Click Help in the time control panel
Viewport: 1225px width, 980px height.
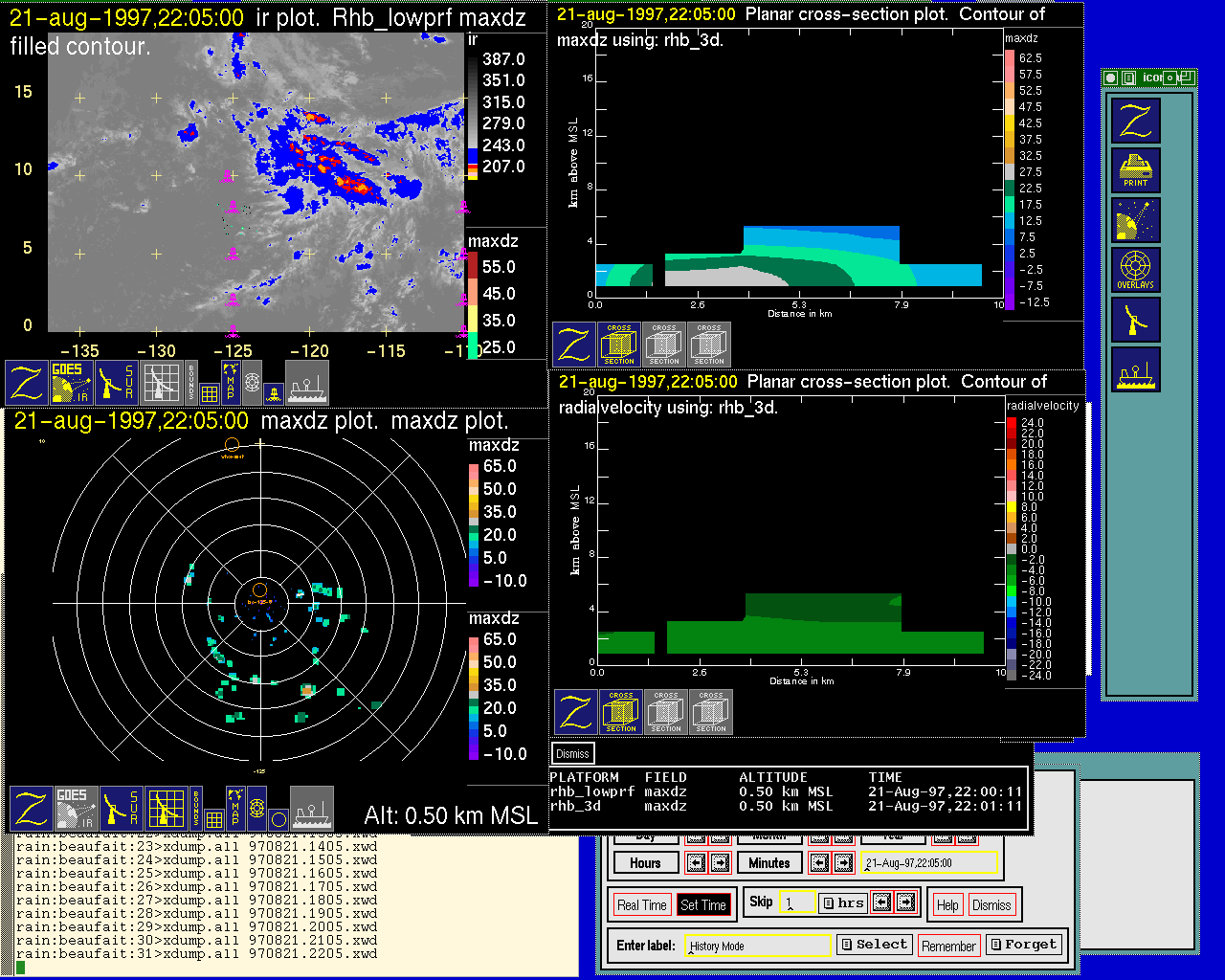(947, 905)
